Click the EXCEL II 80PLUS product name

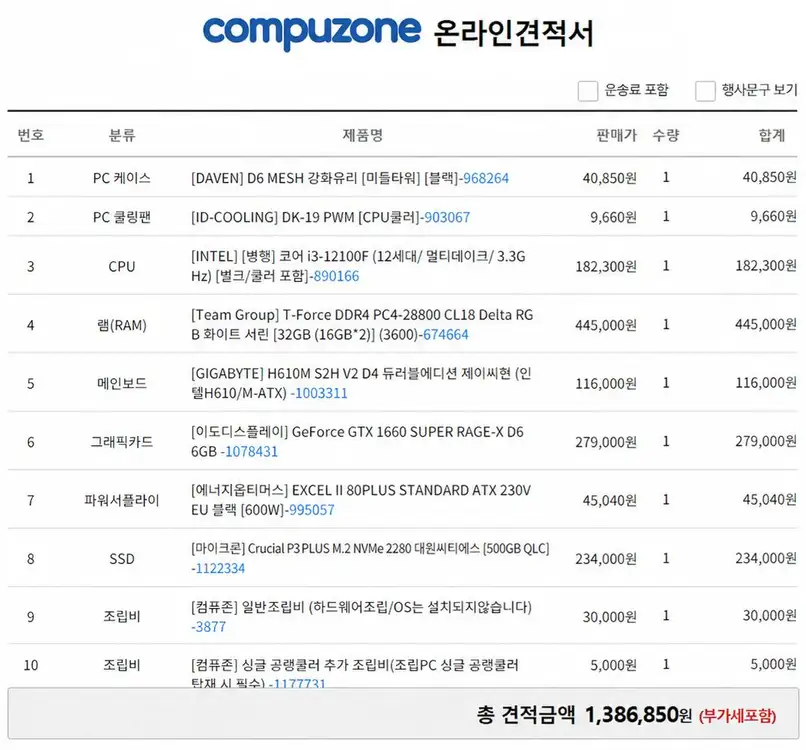[x=360, y=500]
